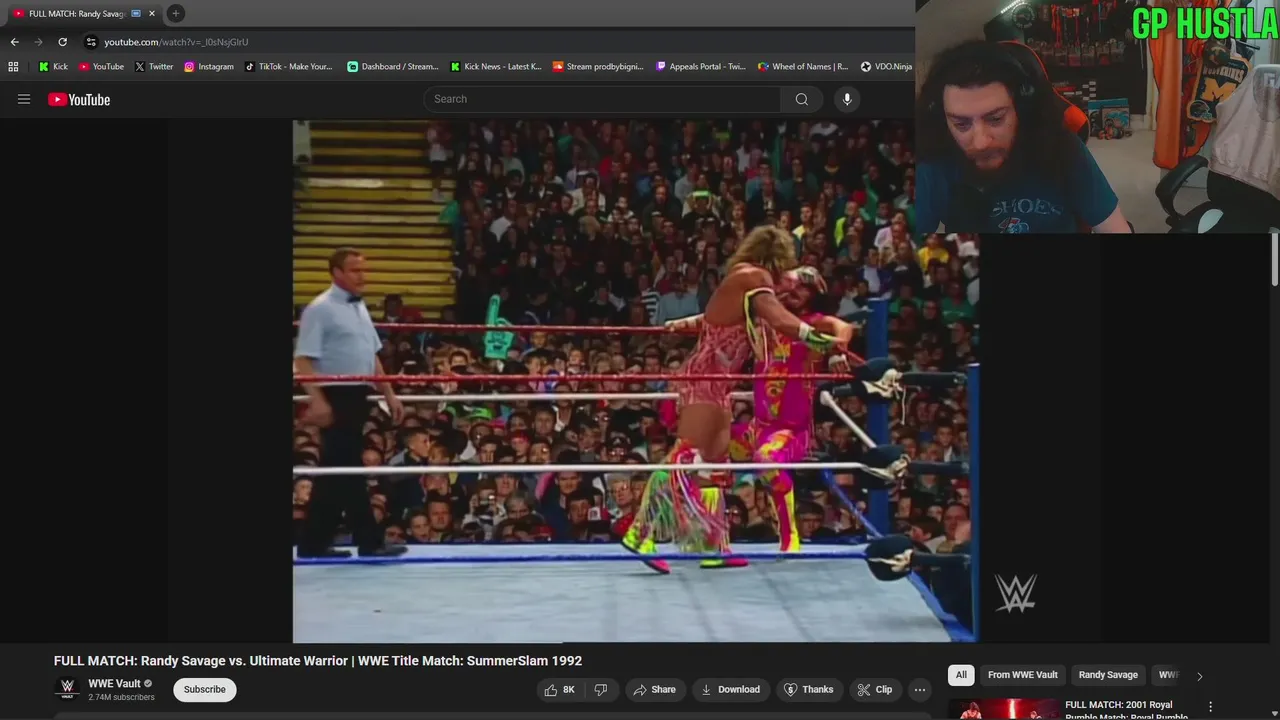The width and height of the screenshot is (1280, 720).
Task: Open options for 2001 Royal Rumble video
Action: (x=1210, y=707)
